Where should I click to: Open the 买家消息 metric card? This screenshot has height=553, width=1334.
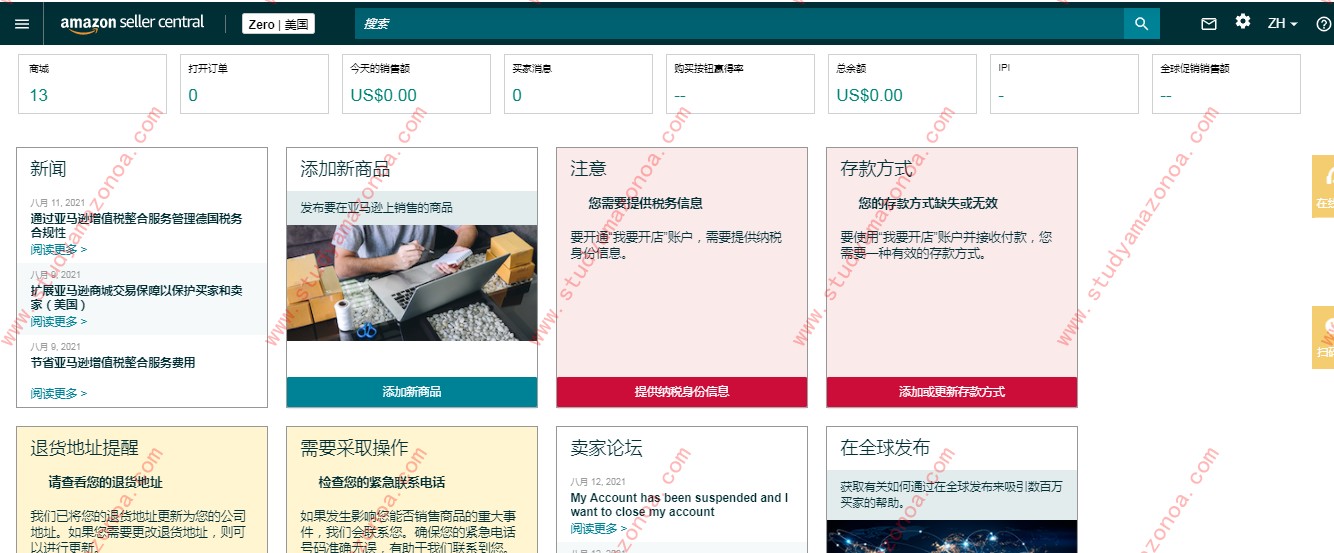pos(578,83)
